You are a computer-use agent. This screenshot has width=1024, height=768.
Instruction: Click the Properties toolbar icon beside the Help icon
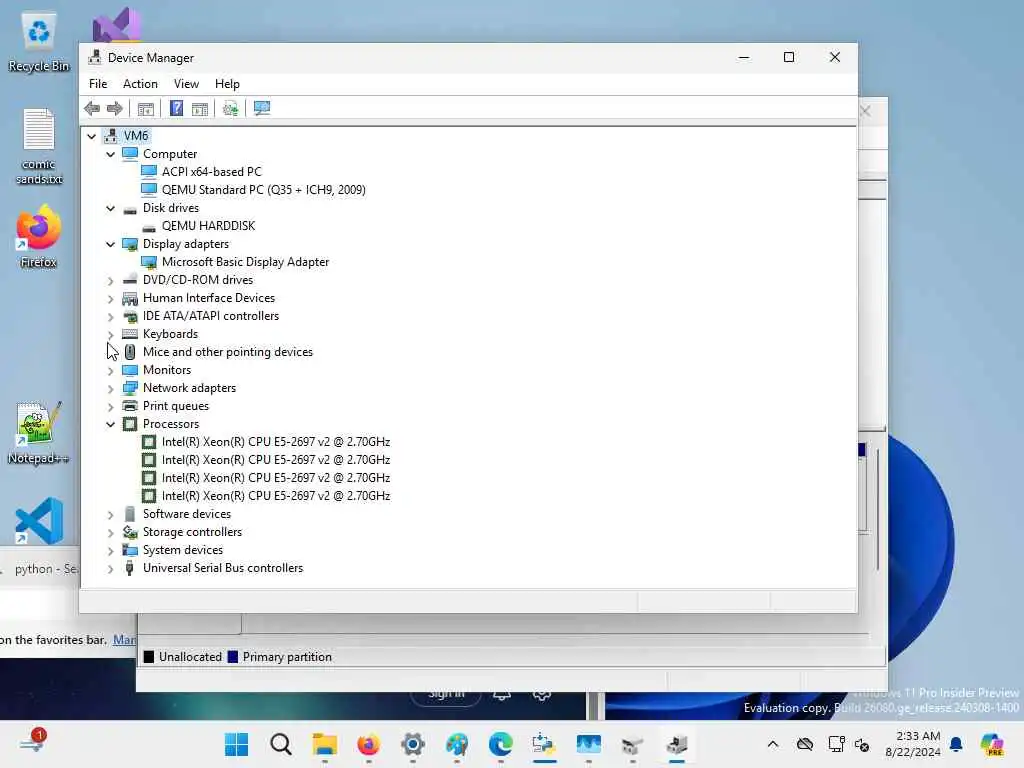[x=200, y=108]
